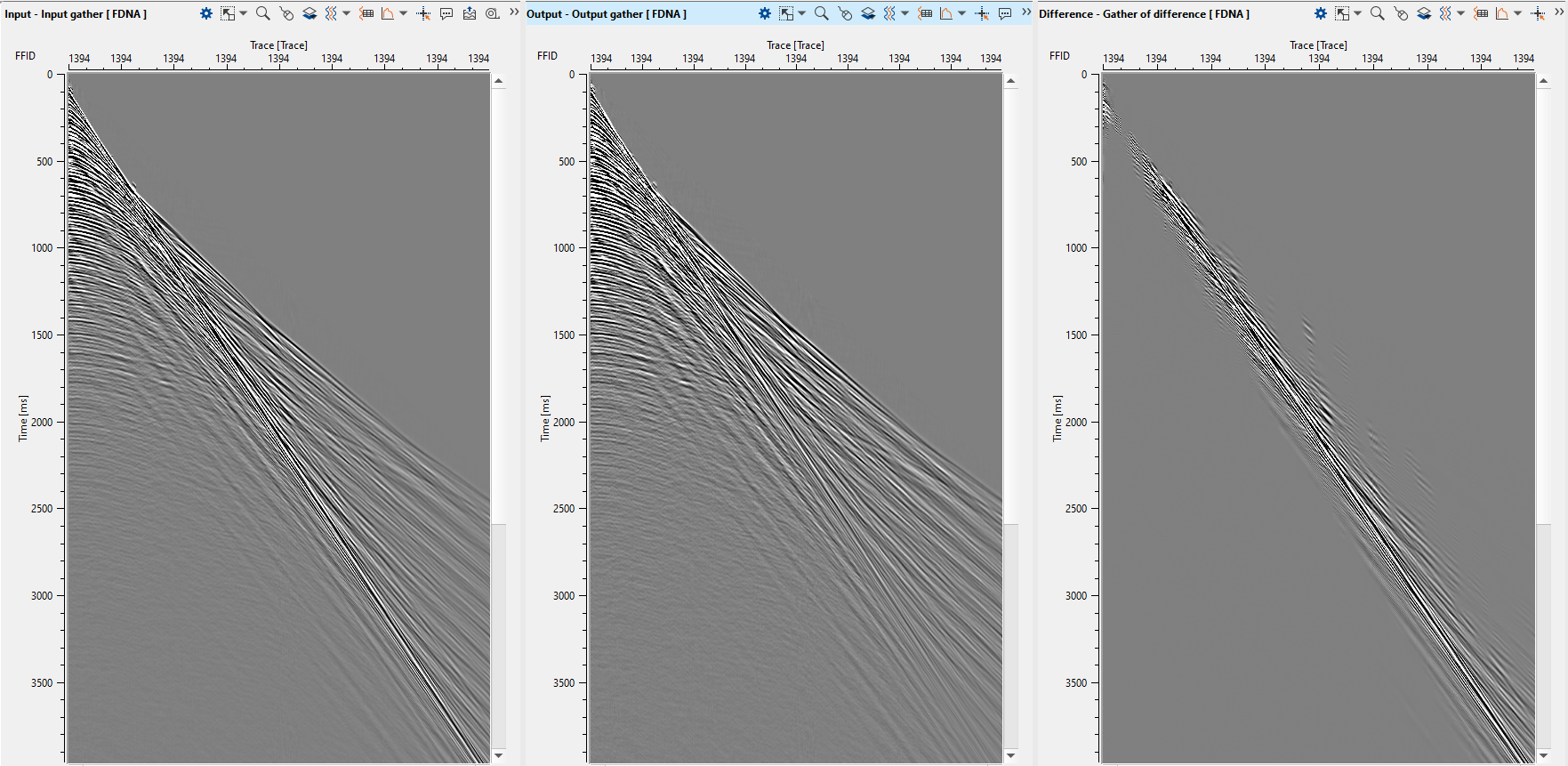Click the crosshair picker icon in Difference toolbar
The width and height of the screenshot is (1568, 766).
1538,13
